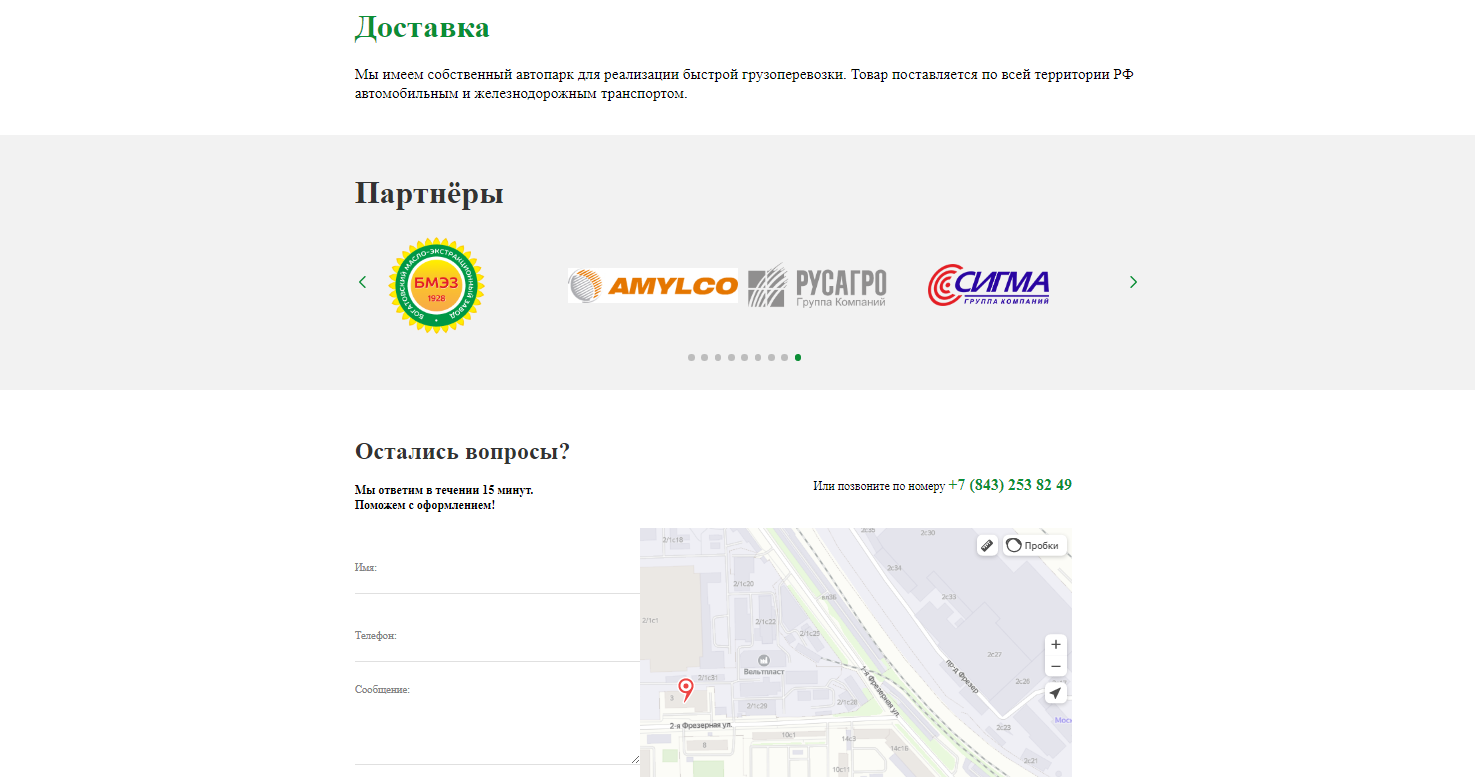Select building label 2с30 on map
The height and width of the screenshot is (777, 1475).
click(927, 533)
